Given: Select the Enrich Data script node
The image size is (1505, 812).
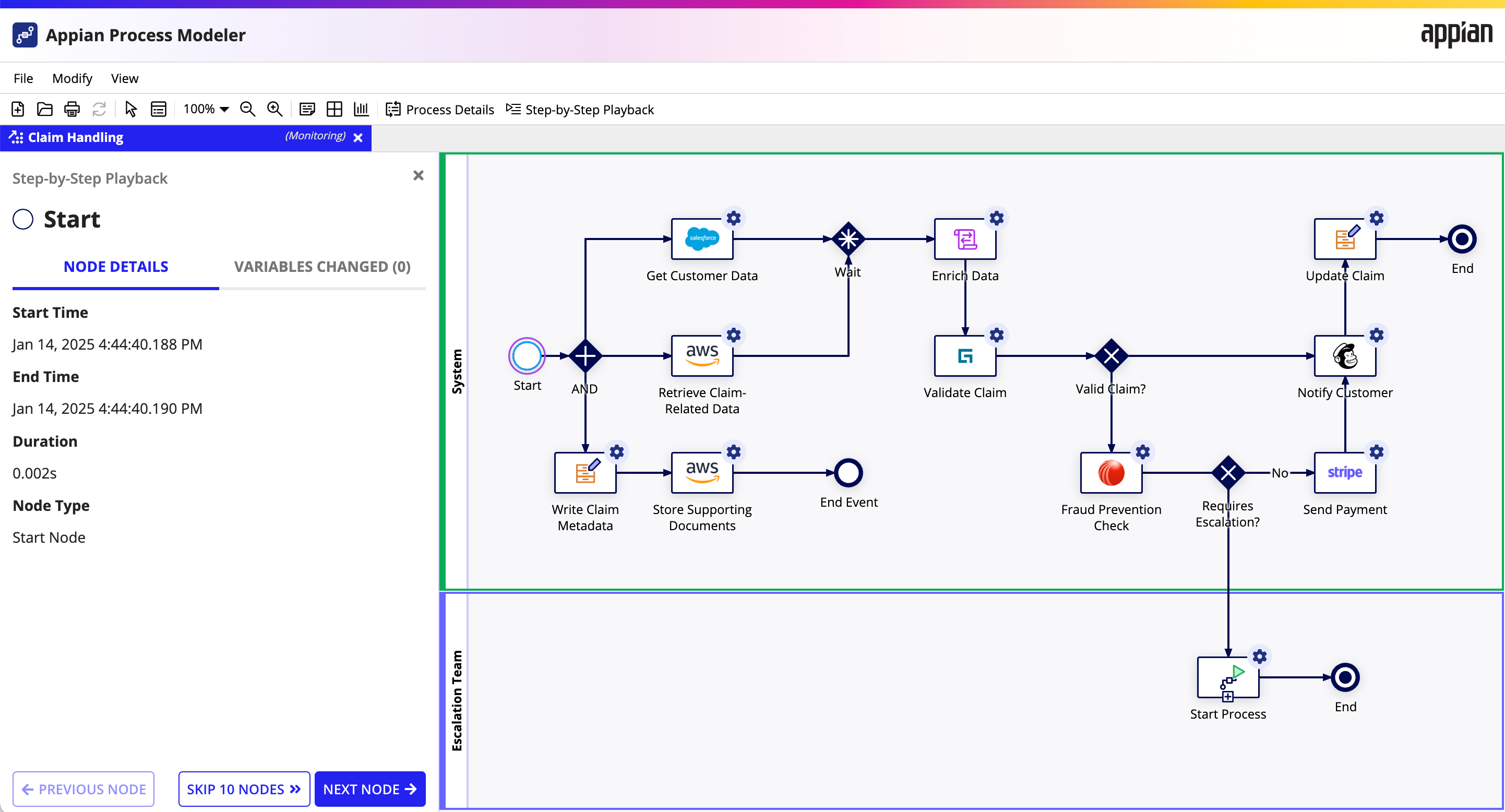Looking at the screenshot, I should [965, 239].
